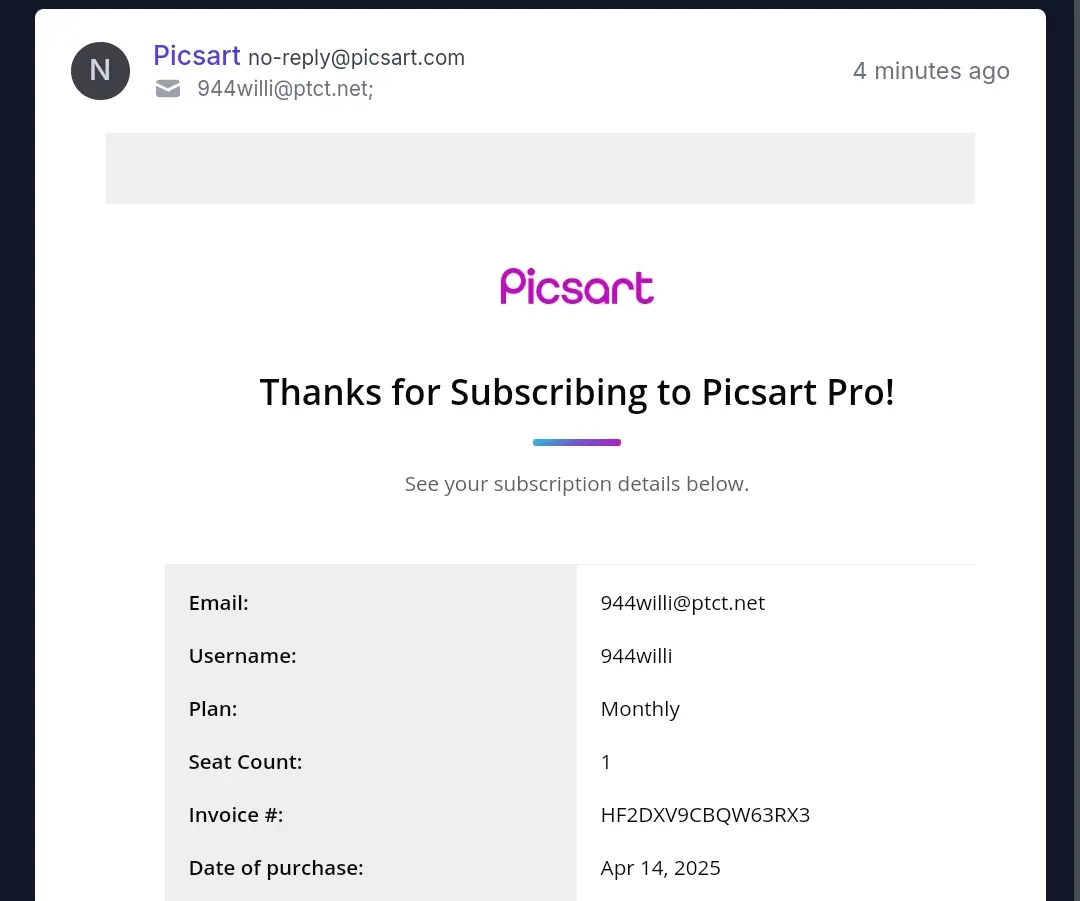Click the recipient address 944willi@ptct.net;
Screen dimensions: 1080x901
coord(285,89)
